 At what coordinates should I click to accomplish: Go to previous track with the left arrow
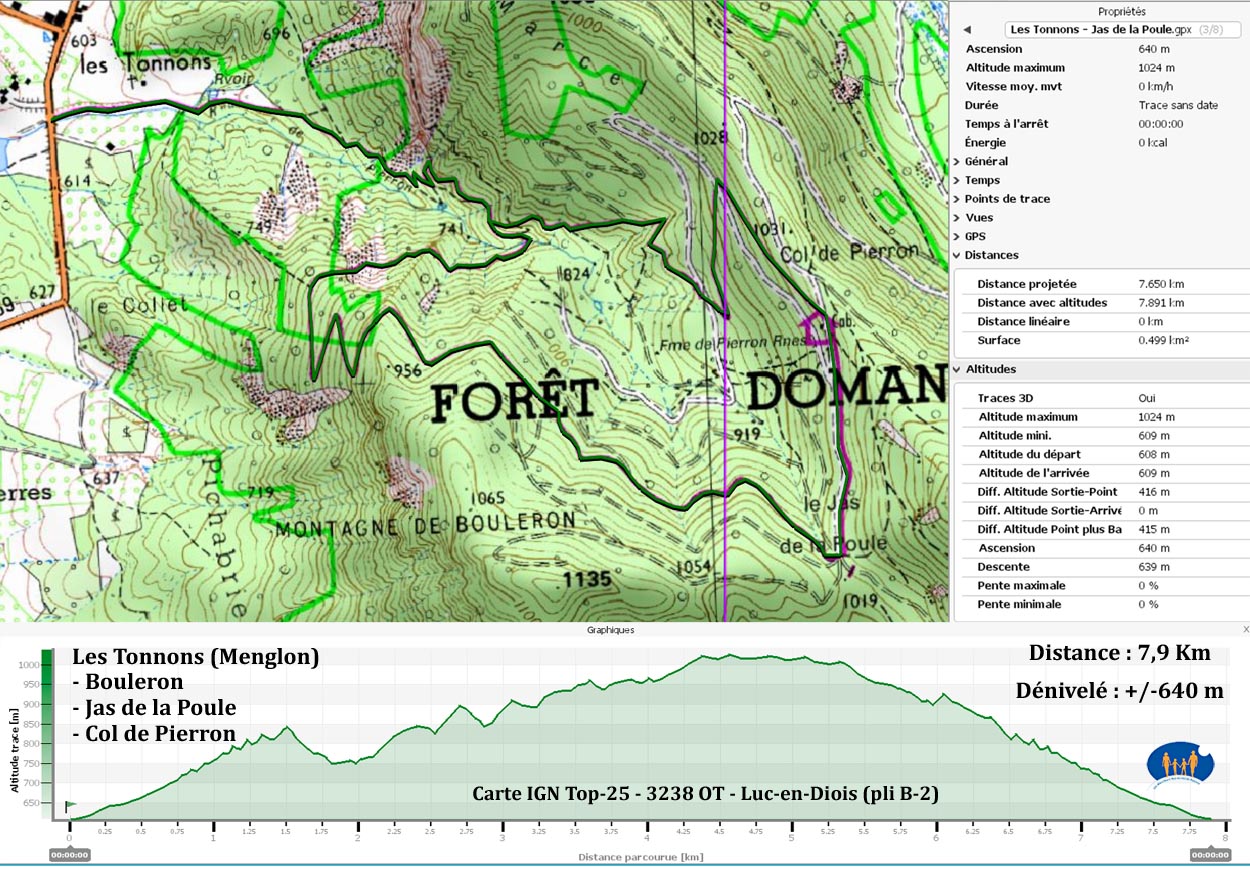pos(967,30)
